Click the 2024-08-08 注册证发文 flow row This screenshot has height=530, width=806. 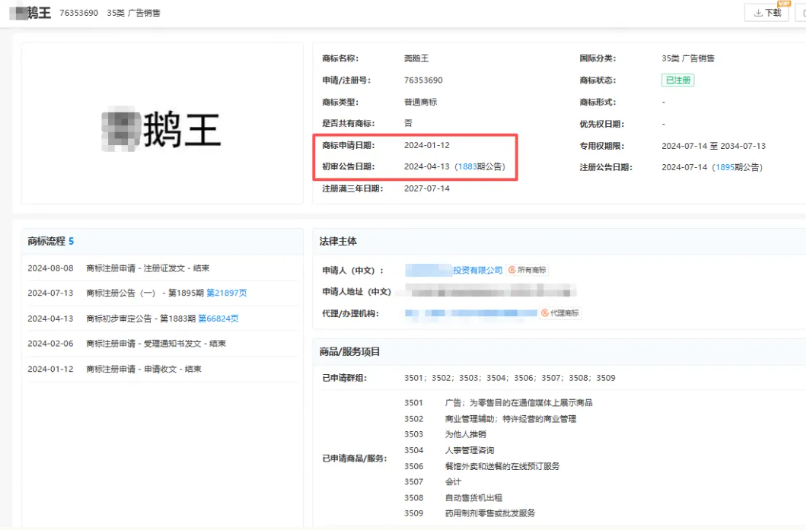162,268
